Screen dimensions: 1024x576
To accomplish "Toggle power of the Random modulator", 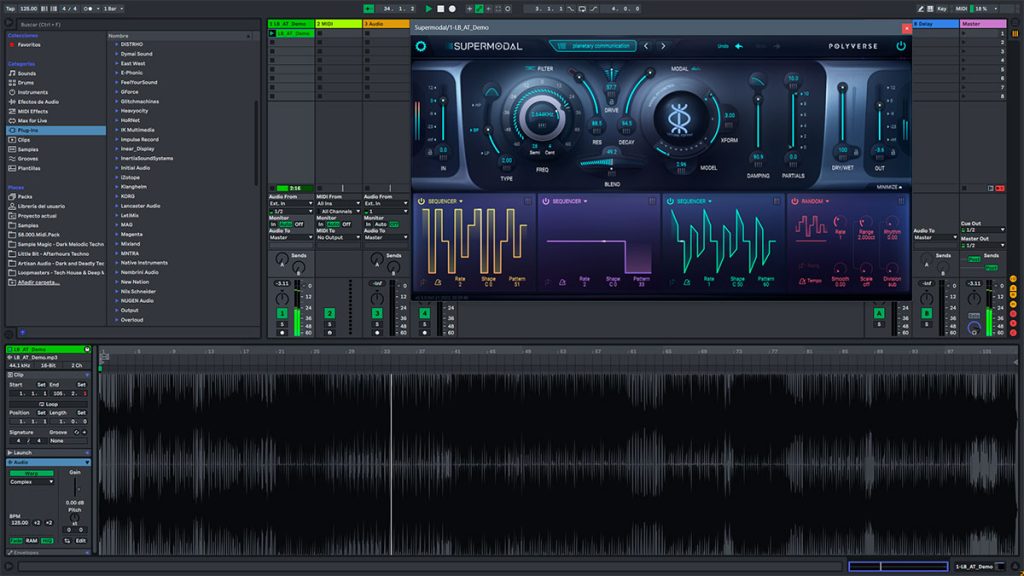I will pyautogui.click(x=795, y=201).
